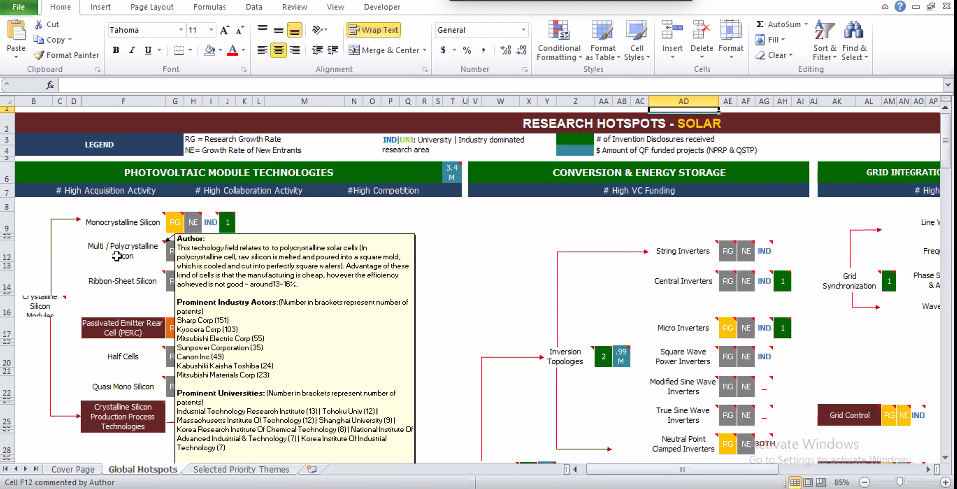Screen dimensions: 957x489
Task: Click the blue Help question mark
Action: tap(900, 7)
